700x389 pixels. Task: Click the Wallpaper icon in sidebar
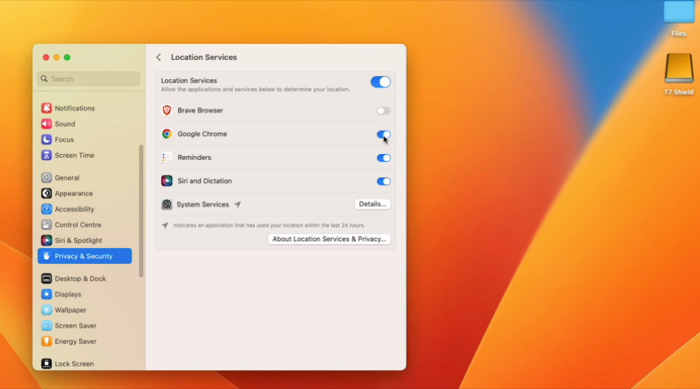tap(46, 310)
